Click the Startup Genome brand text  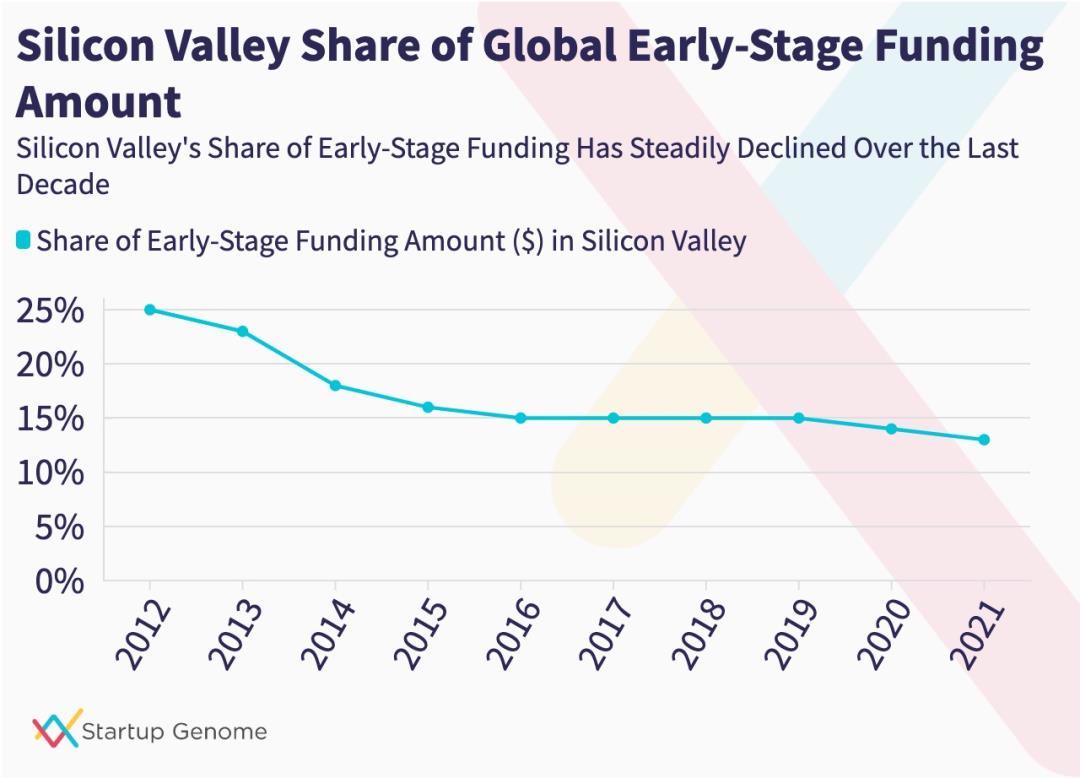[175, 731]
